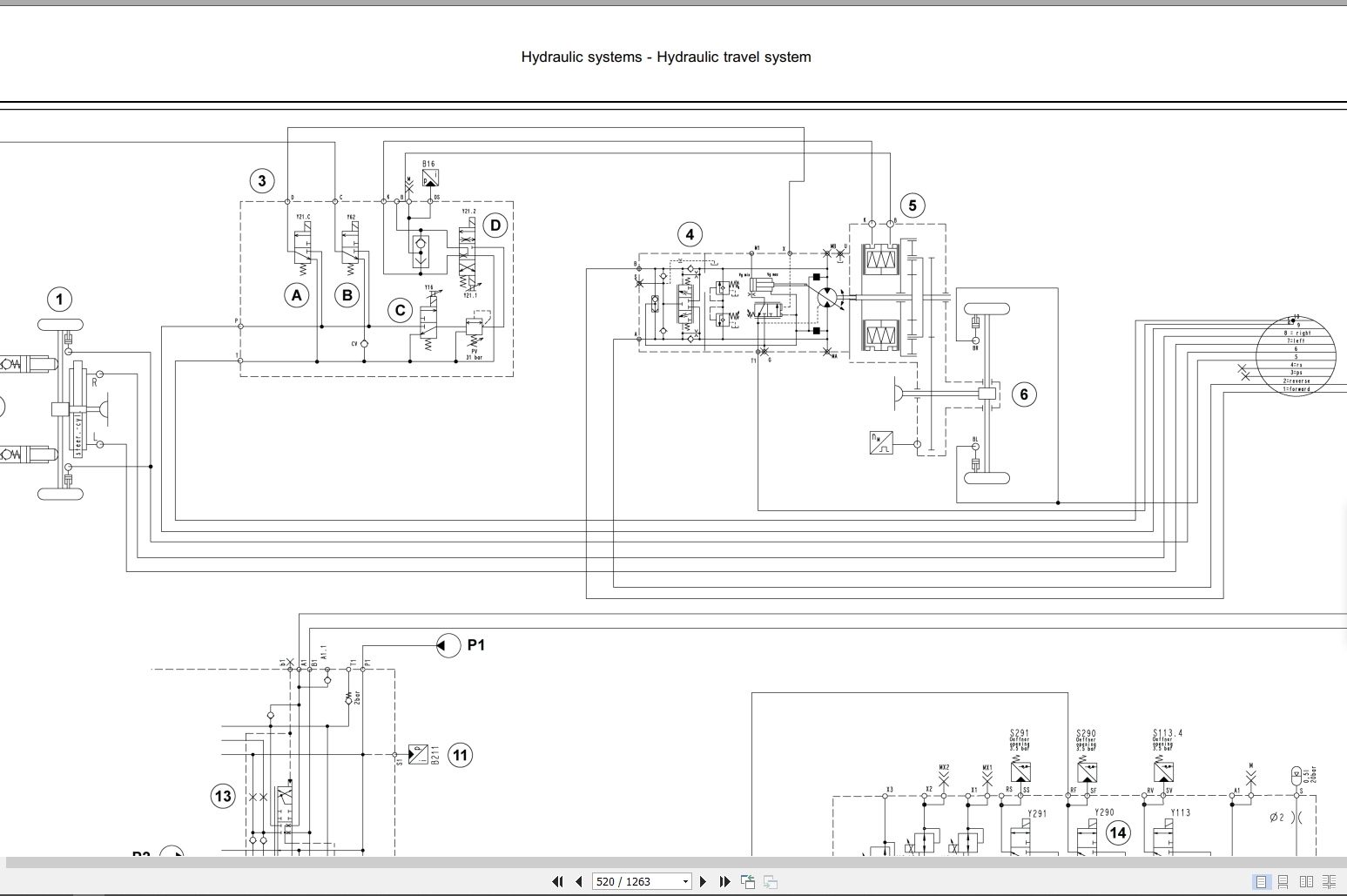This screenshot has height=896, width=1347.
Task: Enable single page view layout
Action: [x=1261, y=881]
